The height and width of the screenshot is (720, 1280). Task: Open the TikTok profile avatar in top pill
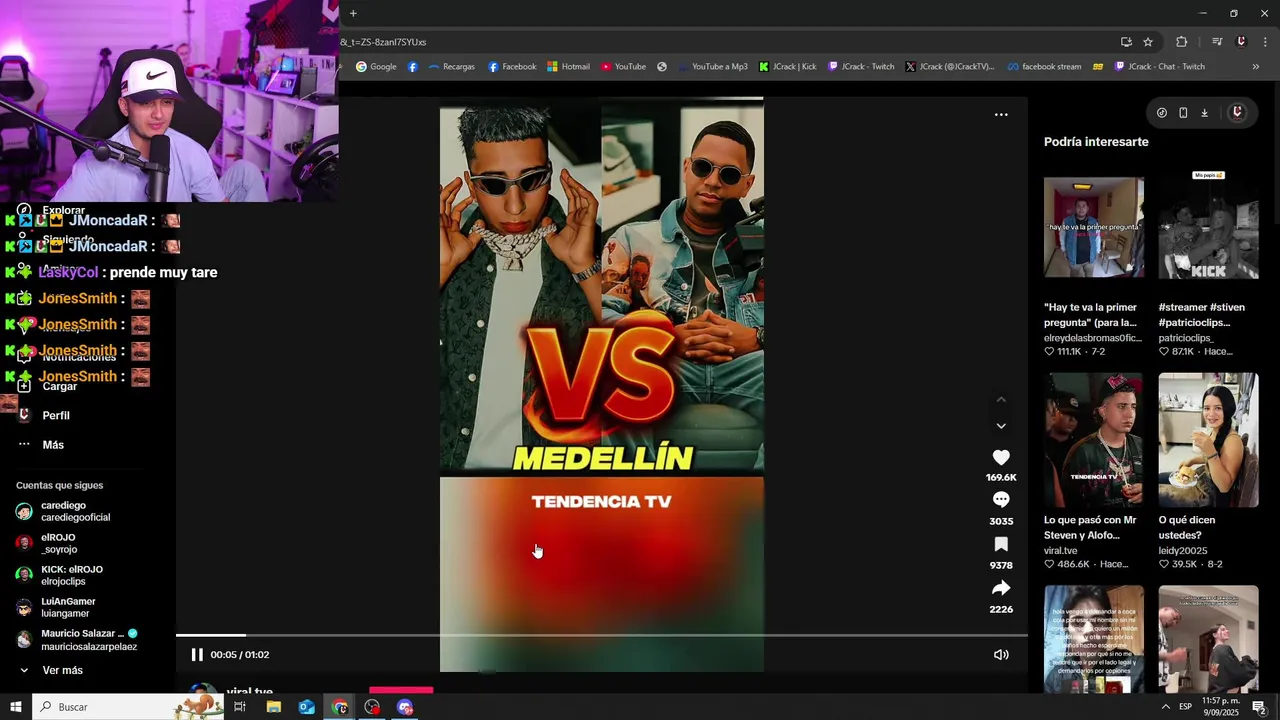(x=1237, y=112)
